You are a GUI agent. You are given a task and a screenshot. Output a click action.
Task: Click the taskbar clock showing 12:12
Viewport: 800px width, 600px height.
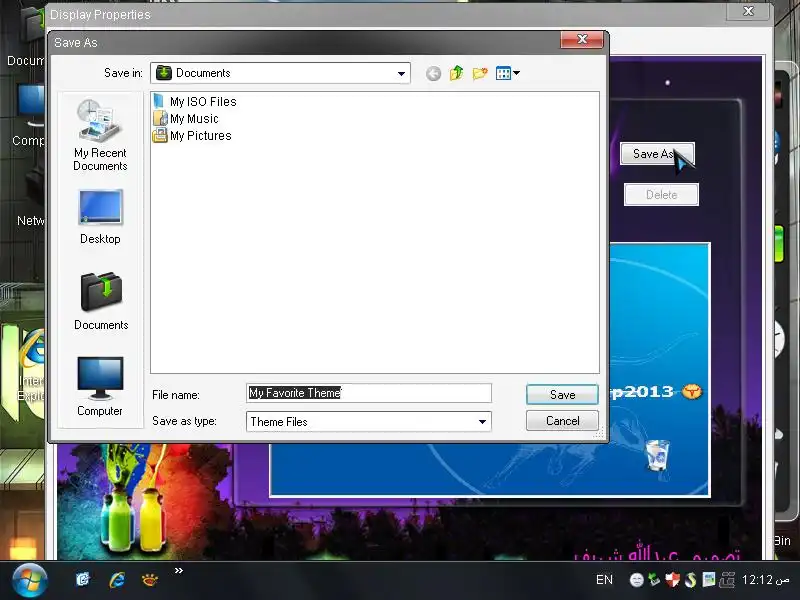tap(765, 580)
